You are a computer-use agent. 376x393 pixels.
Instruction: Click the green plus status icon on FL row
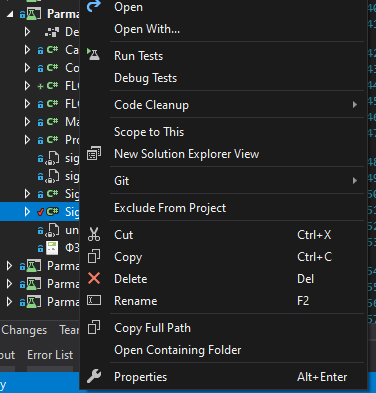point(40,86)
